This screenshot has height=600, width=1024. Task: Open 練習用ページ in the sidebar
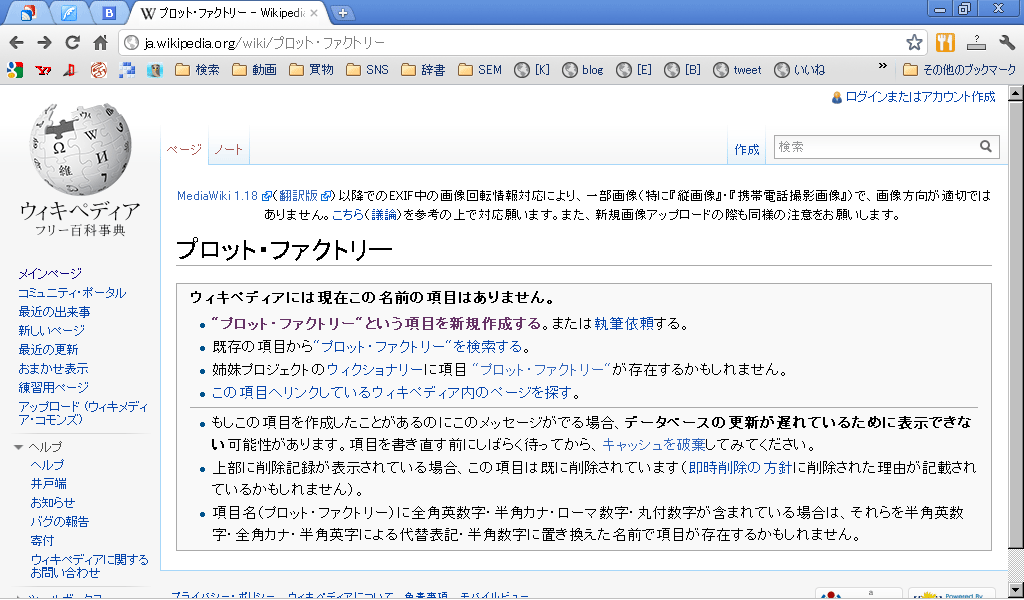54,387
